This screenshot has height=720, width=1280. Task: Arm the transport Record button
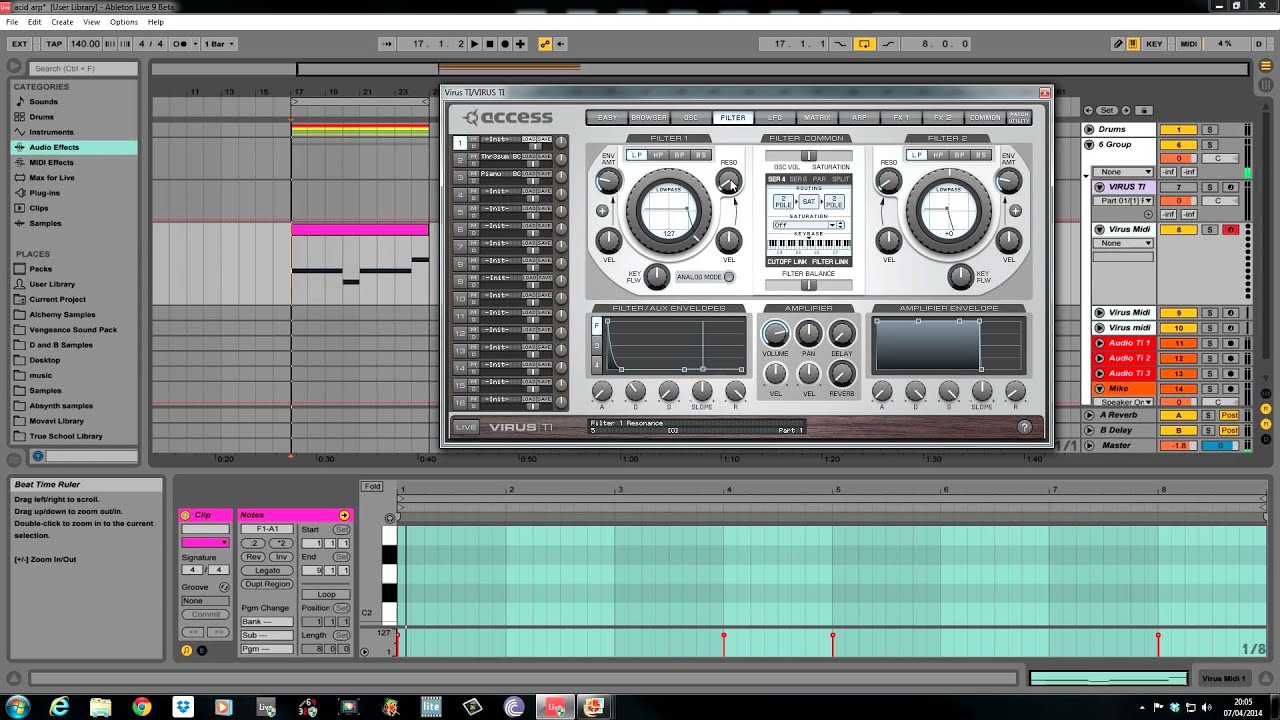pyautogui.click(x=505, y=44)
